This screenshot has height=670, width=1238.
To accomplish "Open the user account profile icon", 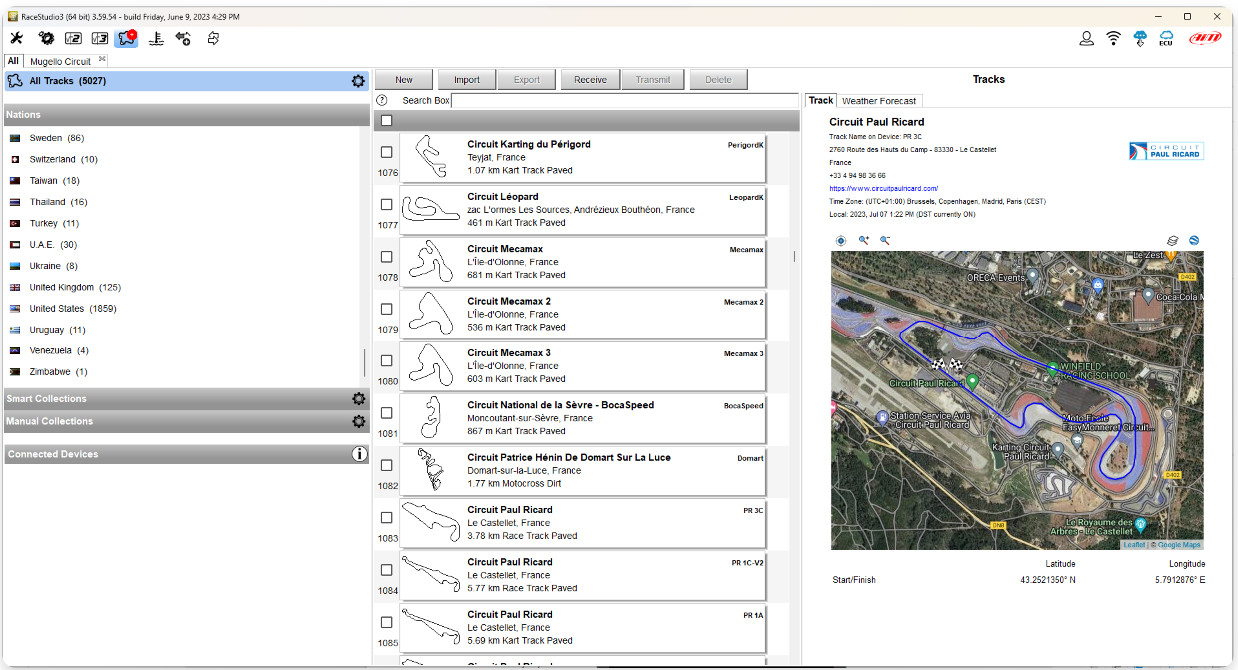I will point(1086,38).
